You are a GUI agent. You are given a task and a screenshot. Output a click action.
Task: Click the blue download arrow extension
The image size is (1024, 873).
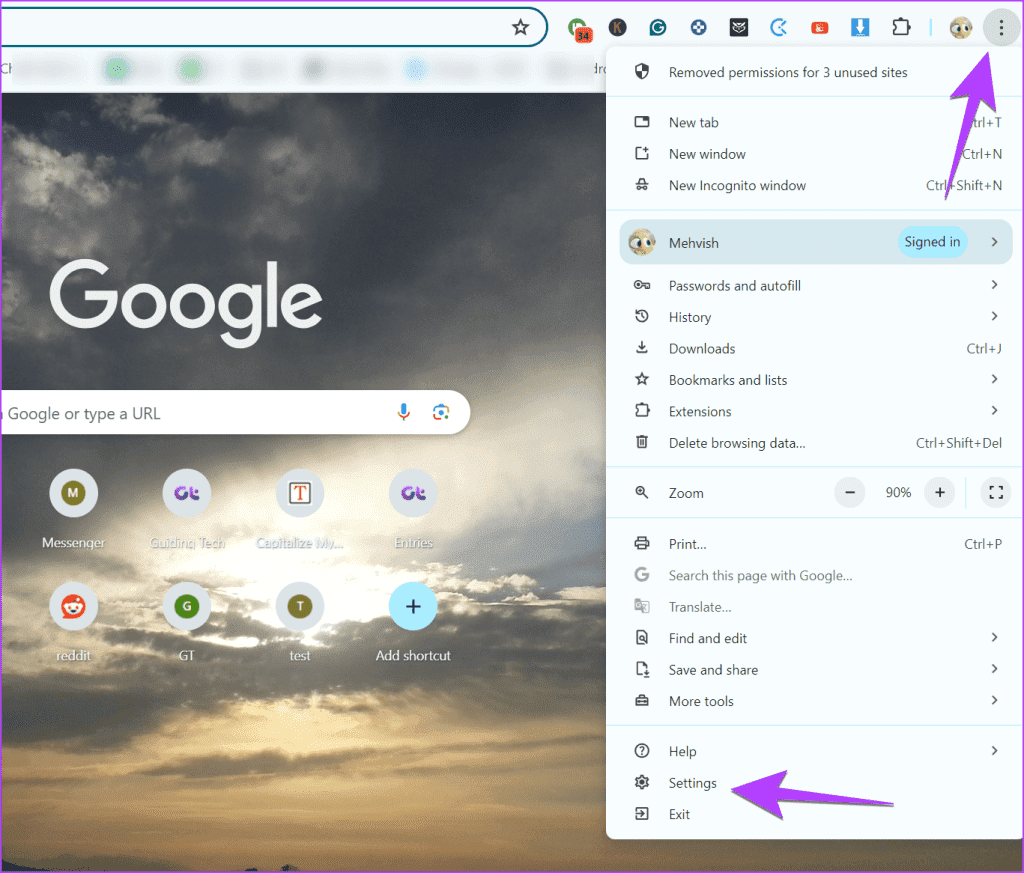[860, 27]
